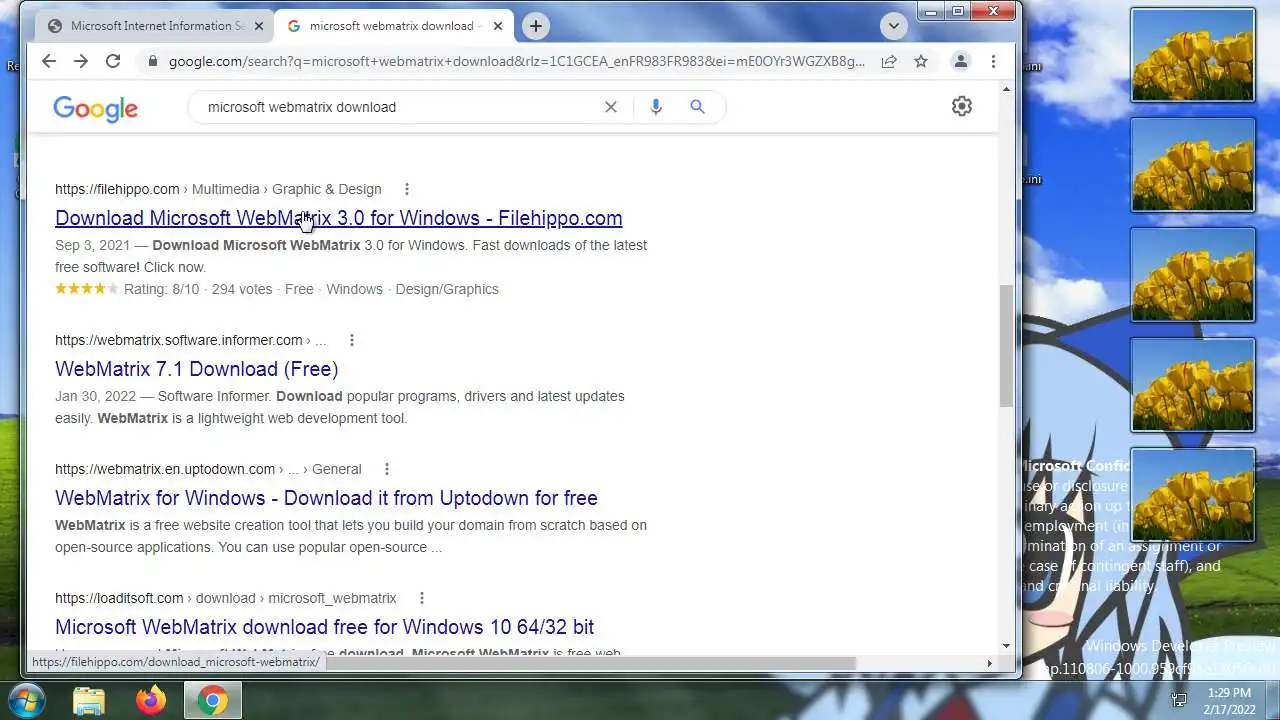This screenshot has height=720, width=1280.
Task: Open more options for loaditsoft result
Action: point(421,598)
